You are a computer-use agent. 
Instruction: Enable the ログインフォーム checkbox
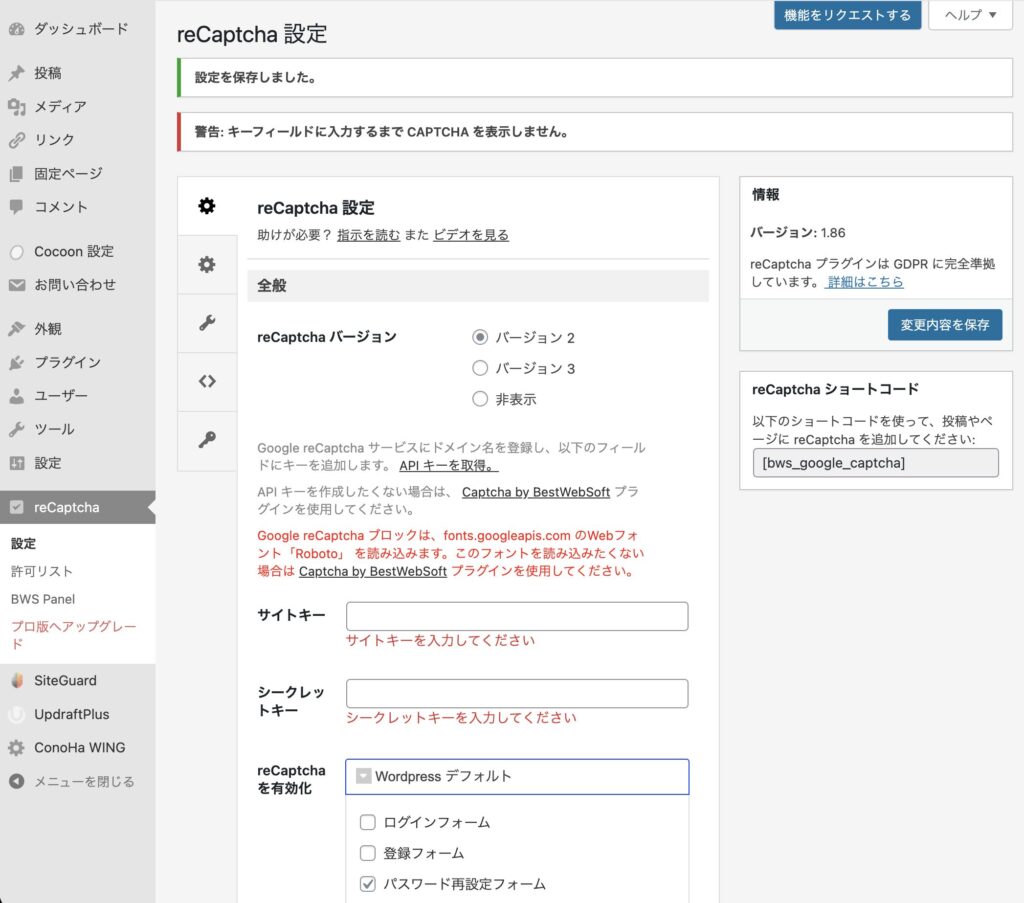[368, 823]
